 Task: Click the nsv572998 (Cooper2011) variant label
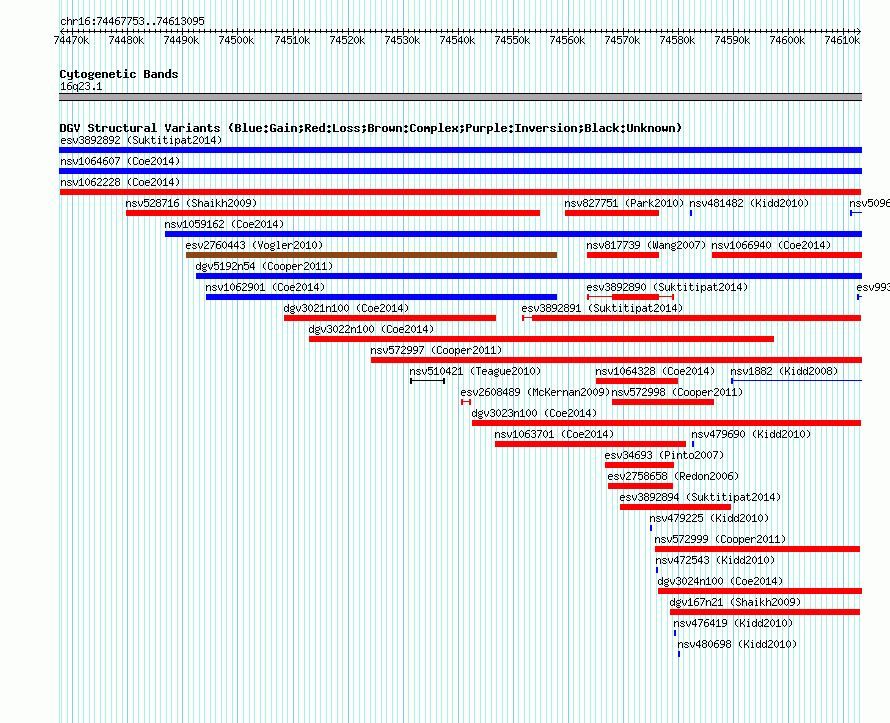click(677, 392)
